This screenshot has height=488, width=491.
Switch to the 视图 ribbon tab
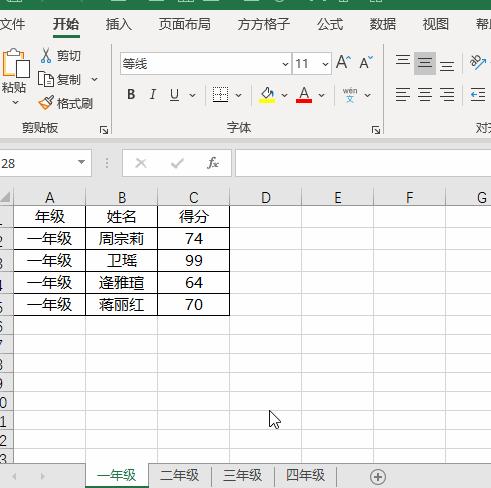[435, 24]
